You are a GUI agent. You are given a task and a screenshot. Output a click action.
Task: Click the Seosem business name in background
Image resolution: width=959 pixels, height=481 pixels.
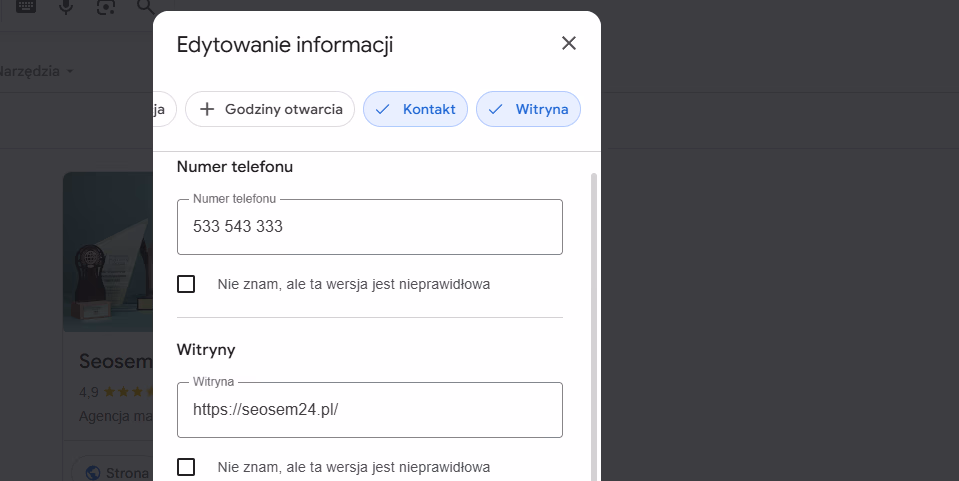tap(116, 361)
